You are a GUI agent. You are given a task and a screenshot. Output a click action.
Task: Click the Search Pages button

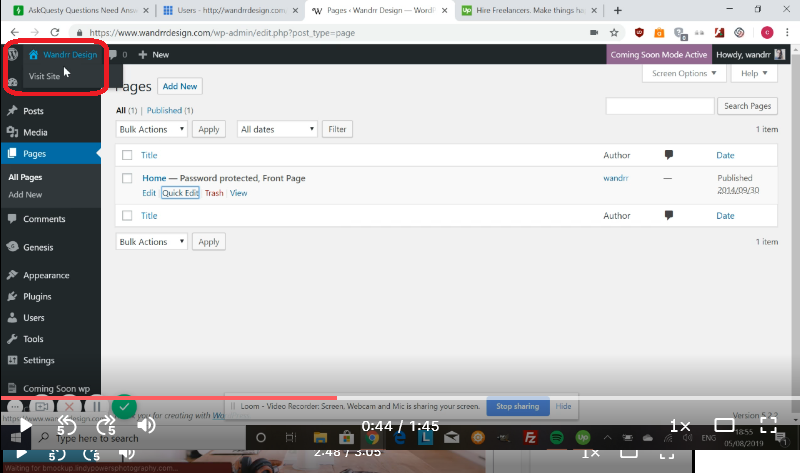pos(747,106)
